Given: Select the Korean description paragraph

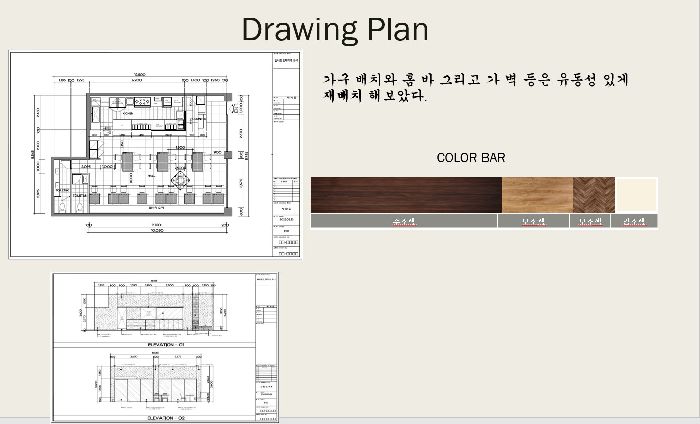Looking at the screenshot, I should tap(475, 87).
